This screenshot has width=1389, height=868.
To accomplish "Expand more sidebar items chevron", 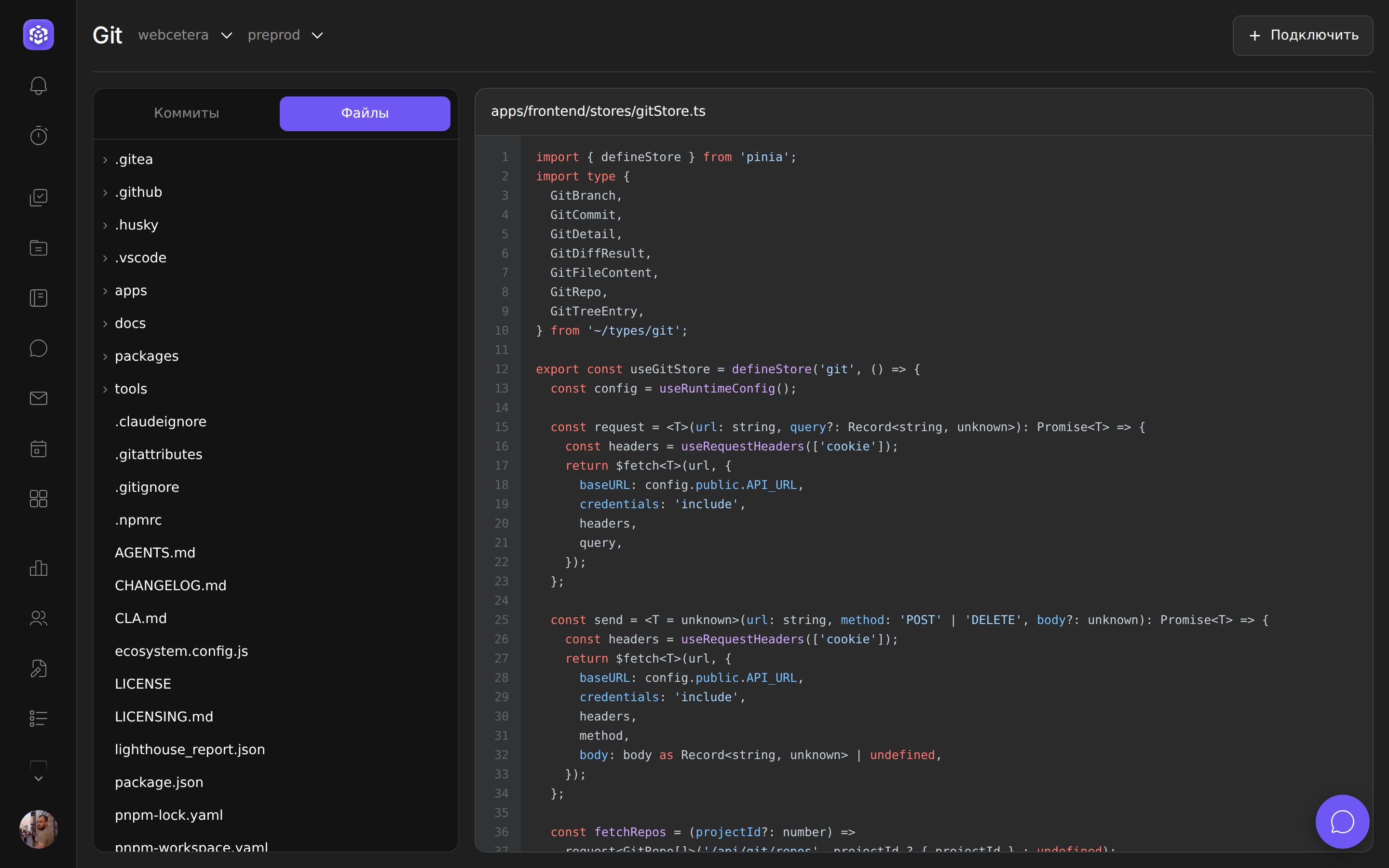I will pos(39,778).
